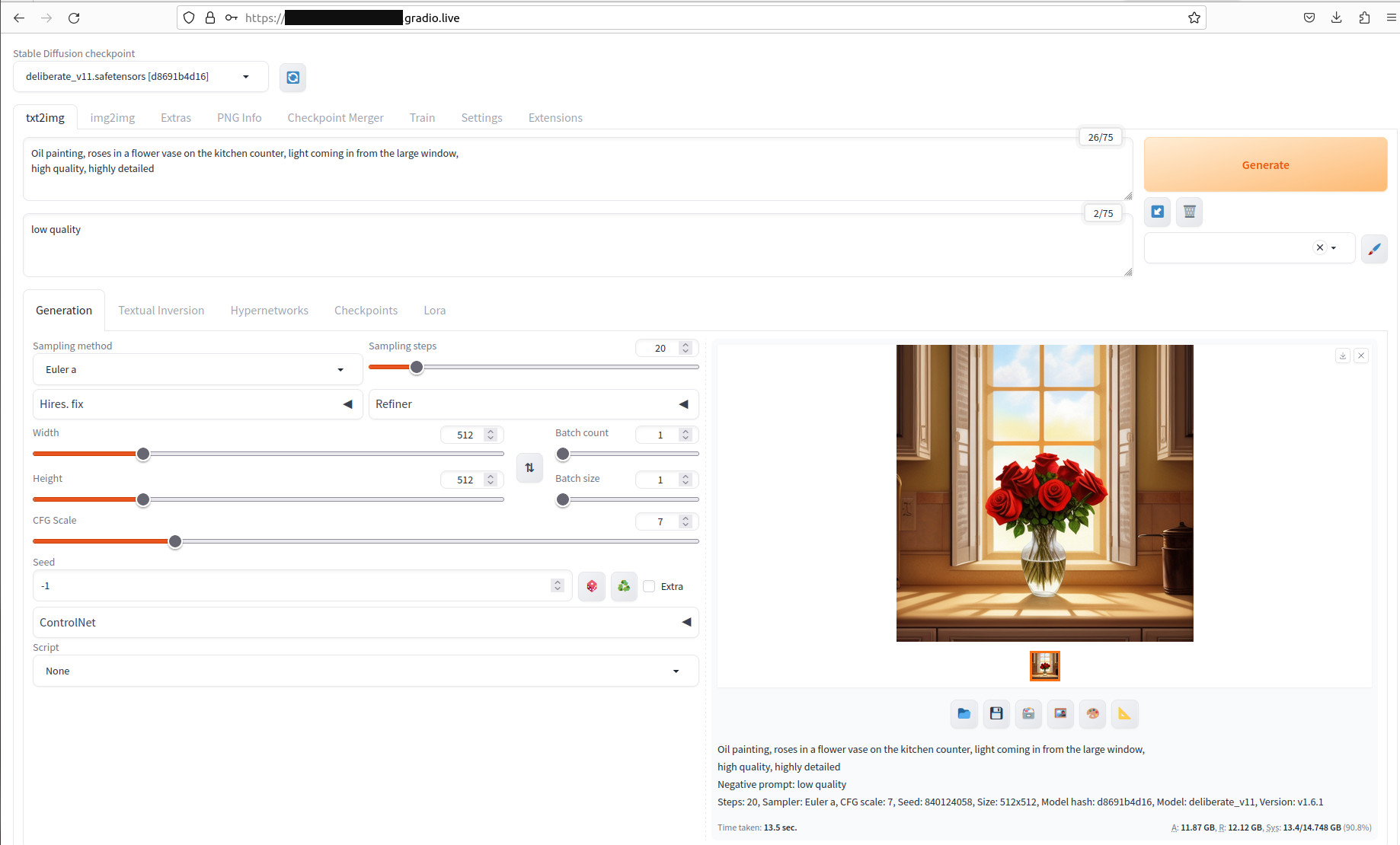Image resolution: width=1400 pixels, height=845 pixels.
Task: Open the image output folder
Action: [x=964, y=713]
